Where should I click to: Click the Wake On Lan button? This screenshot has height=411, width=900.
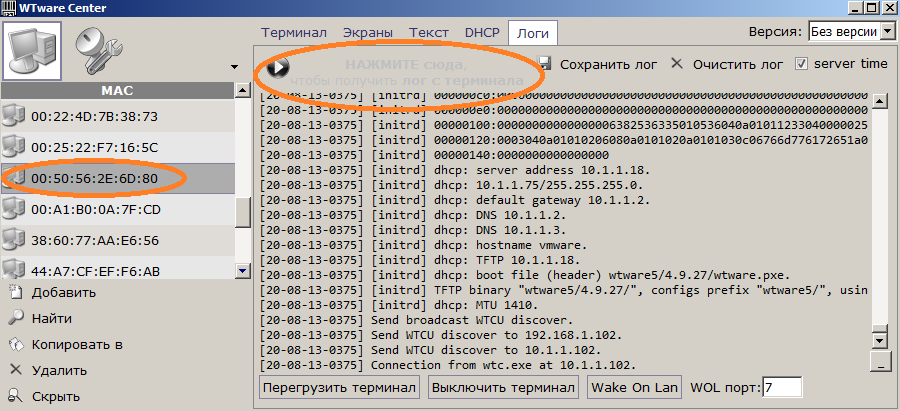634,387
